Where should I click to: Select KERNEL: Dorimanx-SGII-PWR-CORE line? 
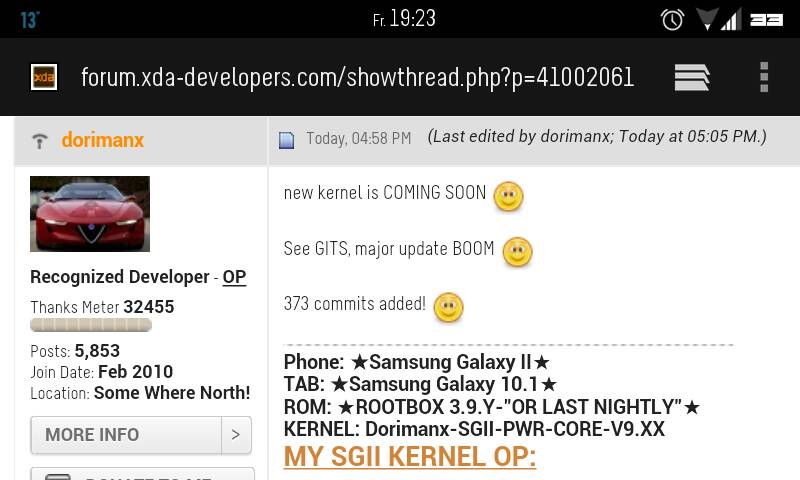pyautogui.click(x=474, y=429)
